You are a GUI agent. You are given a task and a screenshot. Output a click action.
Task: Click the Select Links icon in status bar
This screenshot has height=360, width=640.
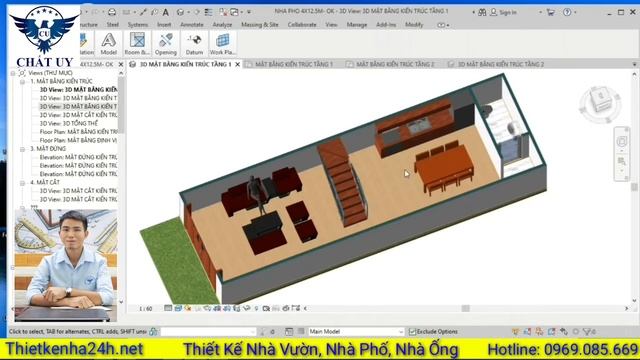point(516,331)
